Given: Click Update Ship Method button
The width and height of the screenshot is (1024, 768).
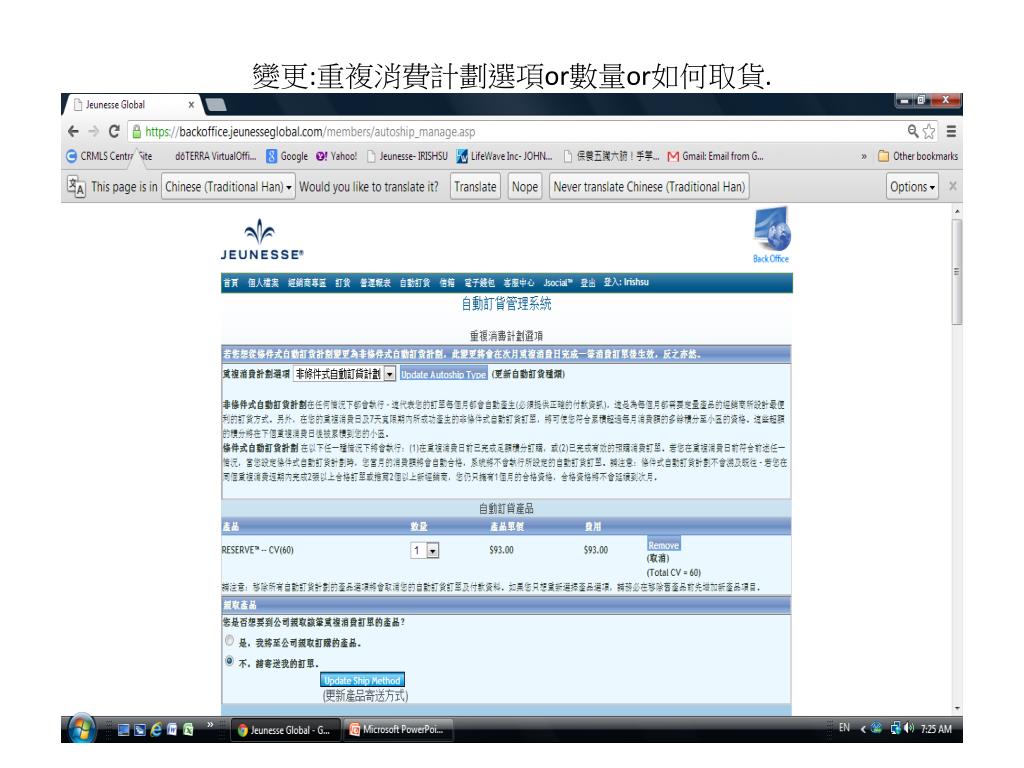Looking at the screenshot, I should 362,680.
